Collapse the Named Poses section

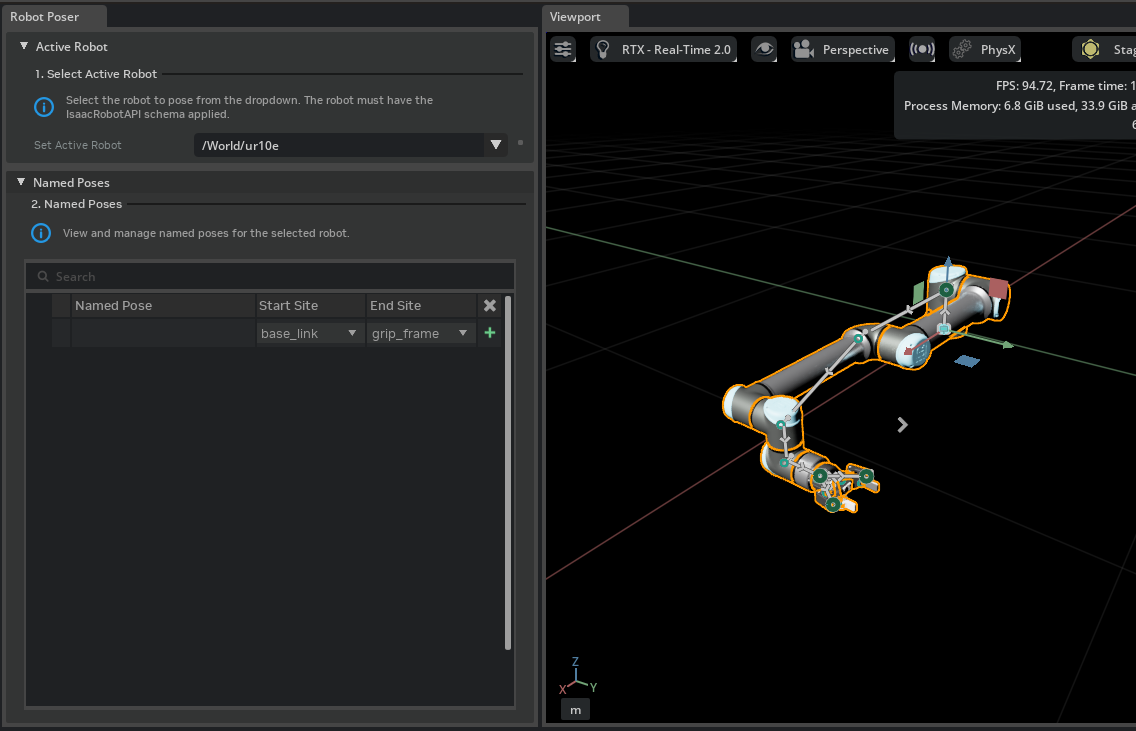click(x=21, y=182)
